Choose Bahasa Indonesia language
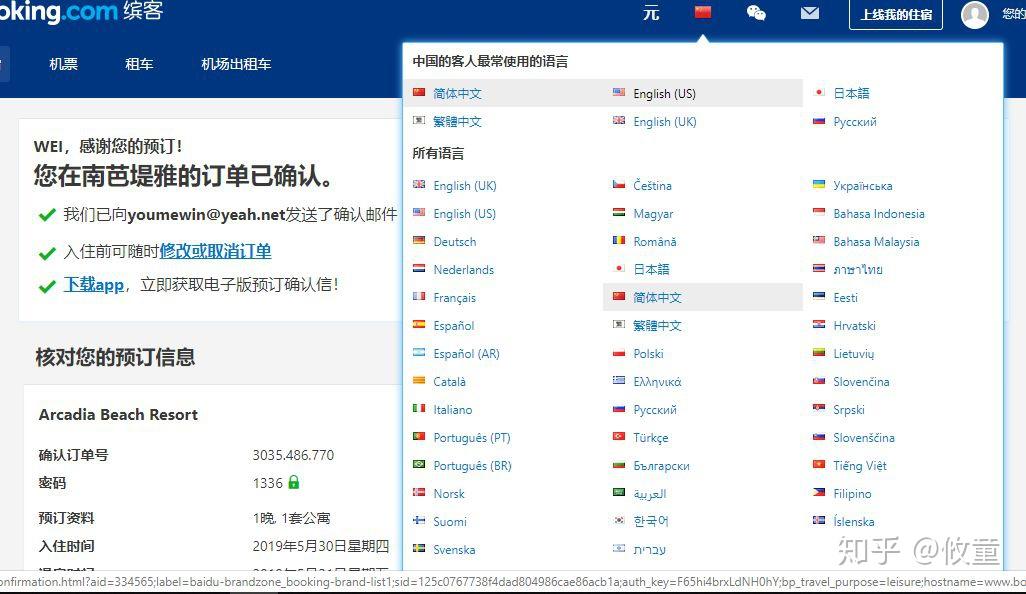 [x=879, y=214]
